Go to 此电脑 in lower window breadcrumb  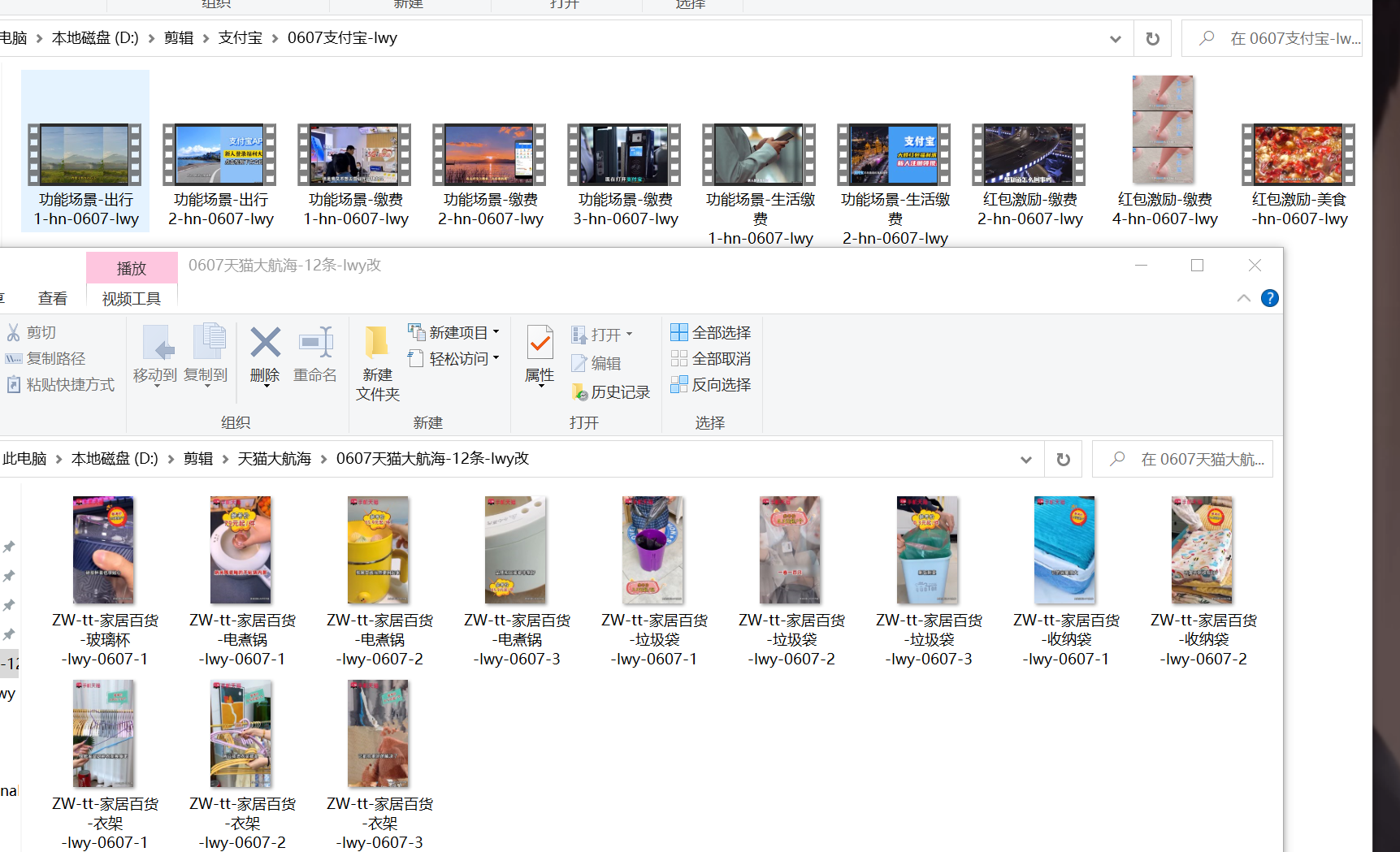coord(24,459)
